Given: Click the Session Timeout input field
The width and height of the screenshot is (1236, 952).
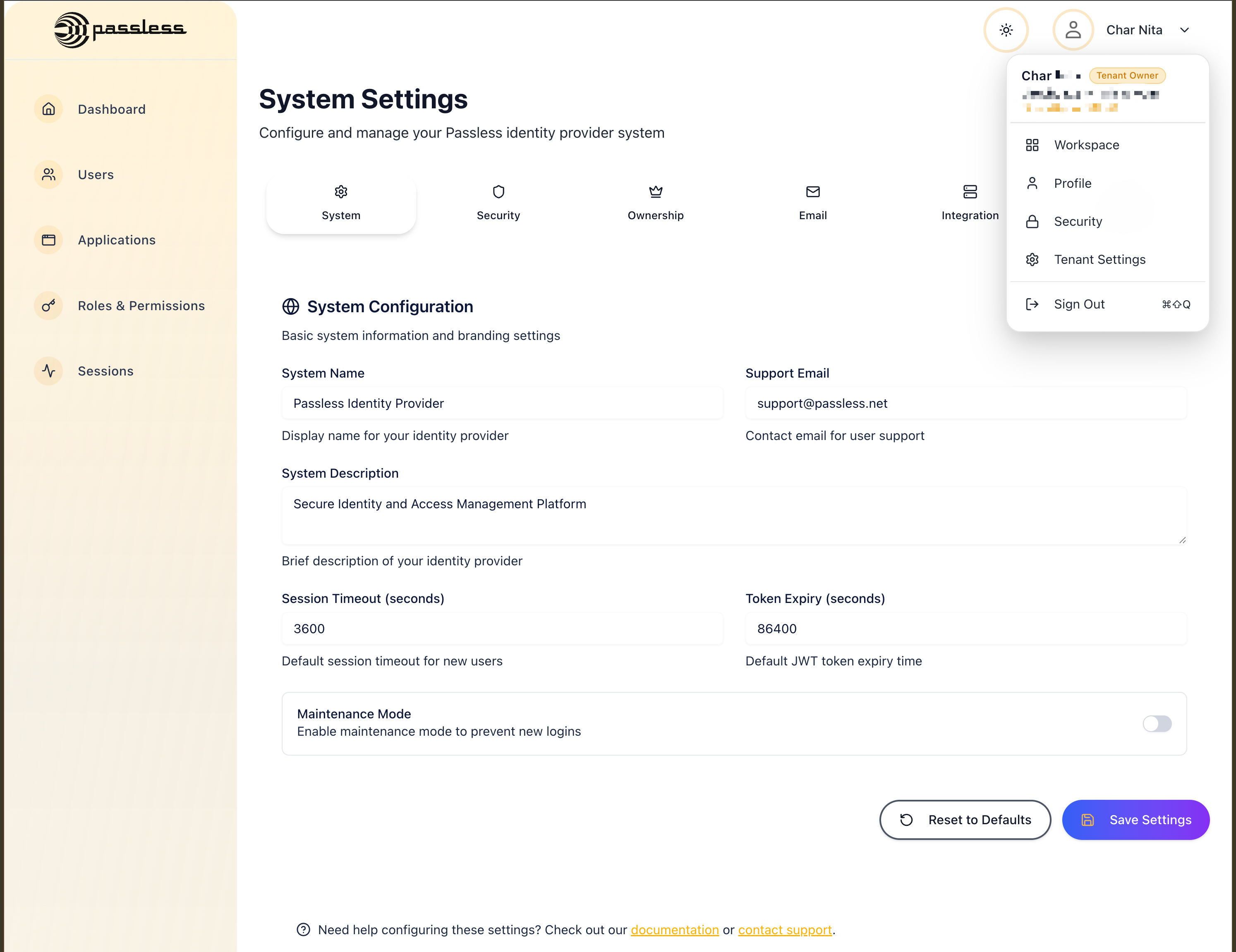Looking at the screenshot, I should click(502, 629).
